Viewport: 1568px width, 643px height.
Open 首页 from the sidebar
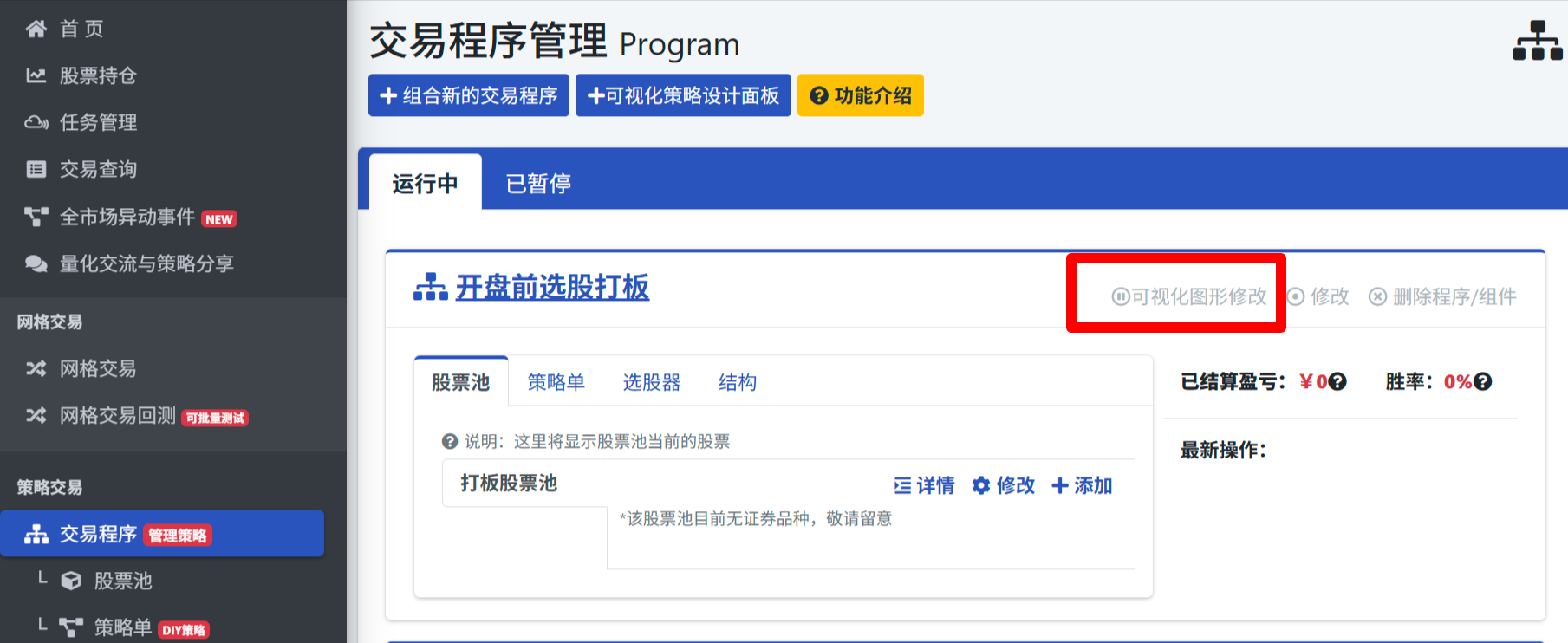point(81,29)
